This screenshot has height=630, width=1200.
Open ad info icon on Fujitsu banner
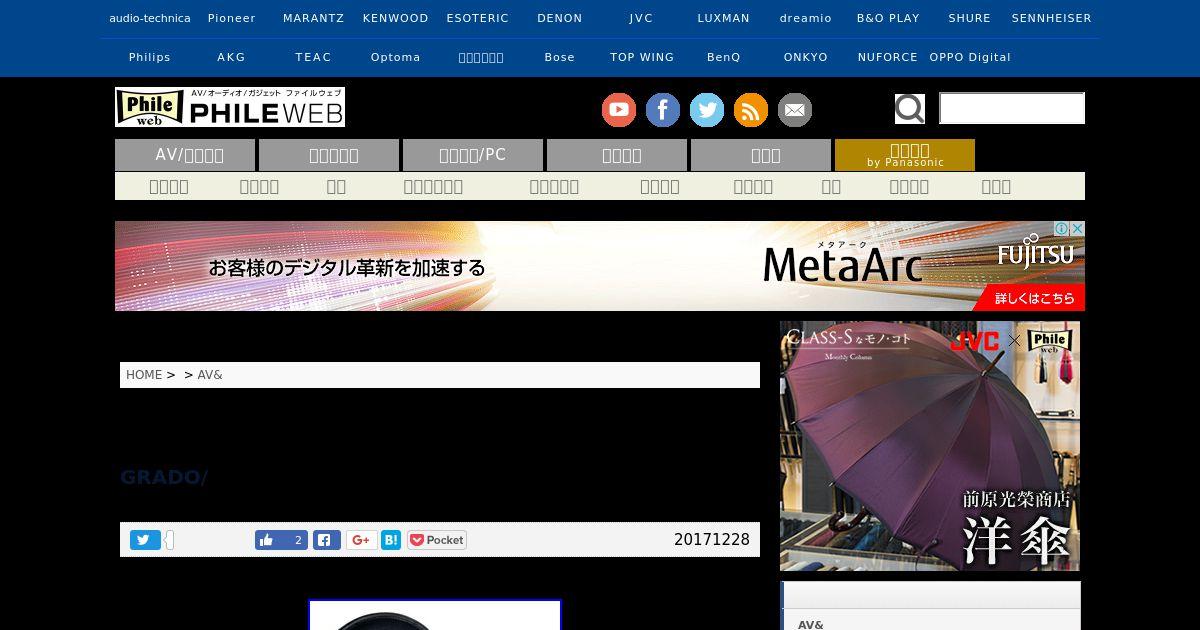click(x=1064, y=228)
